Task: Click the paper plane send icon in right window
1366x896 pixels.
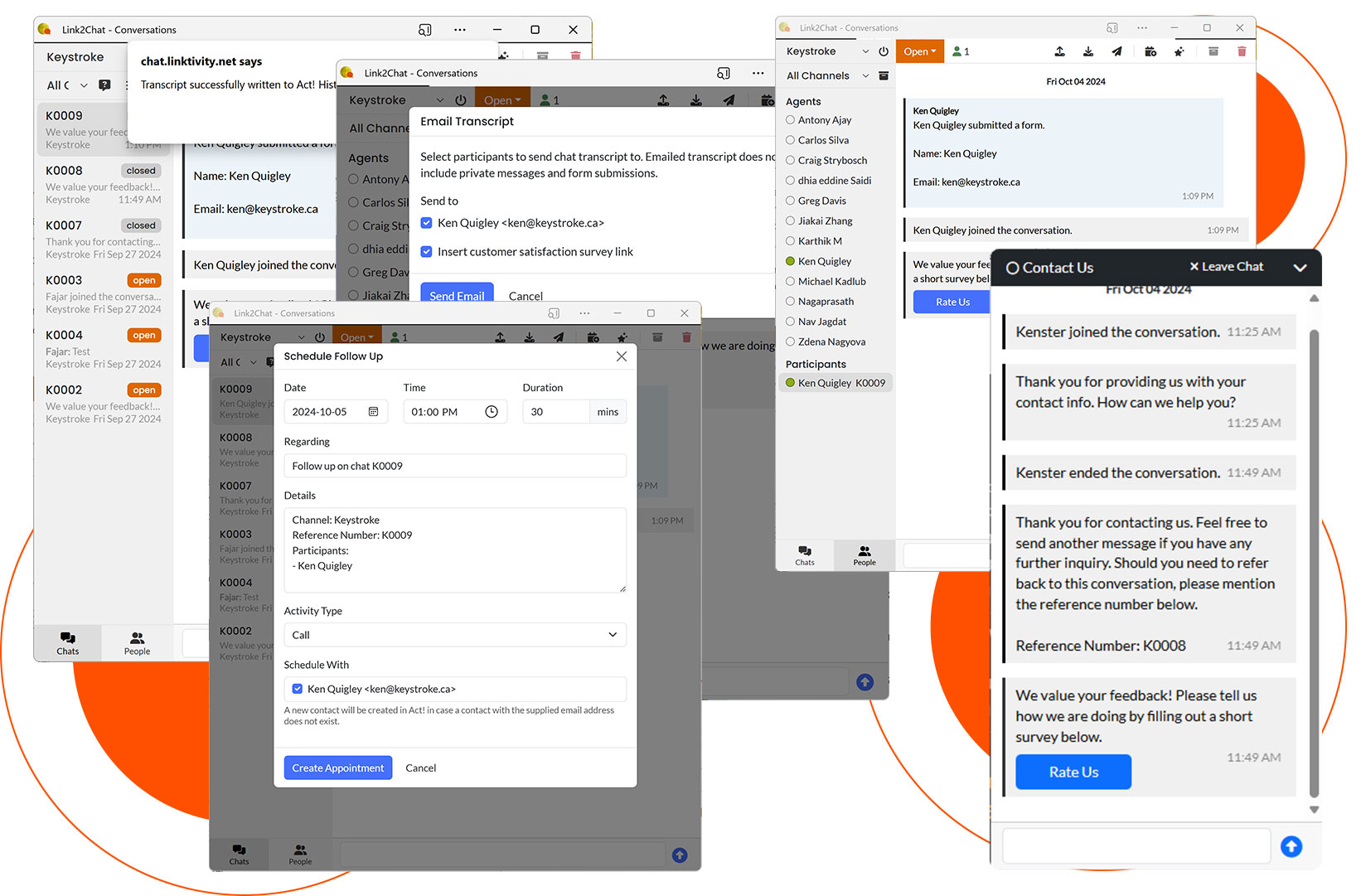Action: click(x=1117, y=51)
